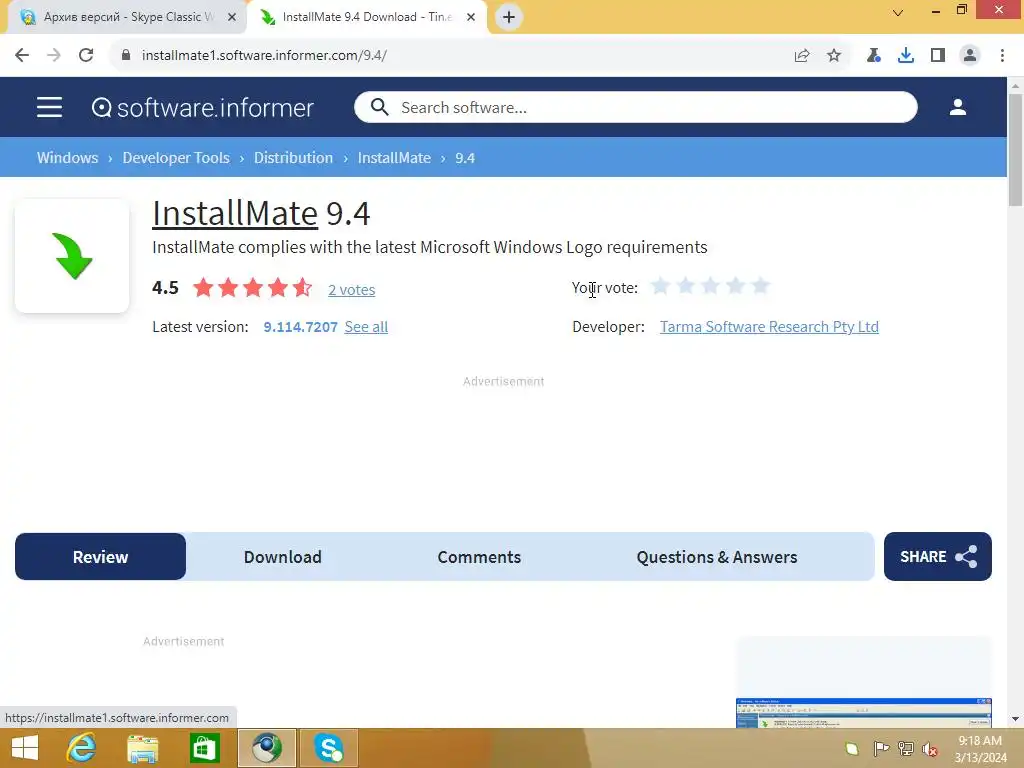Screen dimensions: 1024x768
Task: Open a new tab with the plus button
Action: [509, 17]
